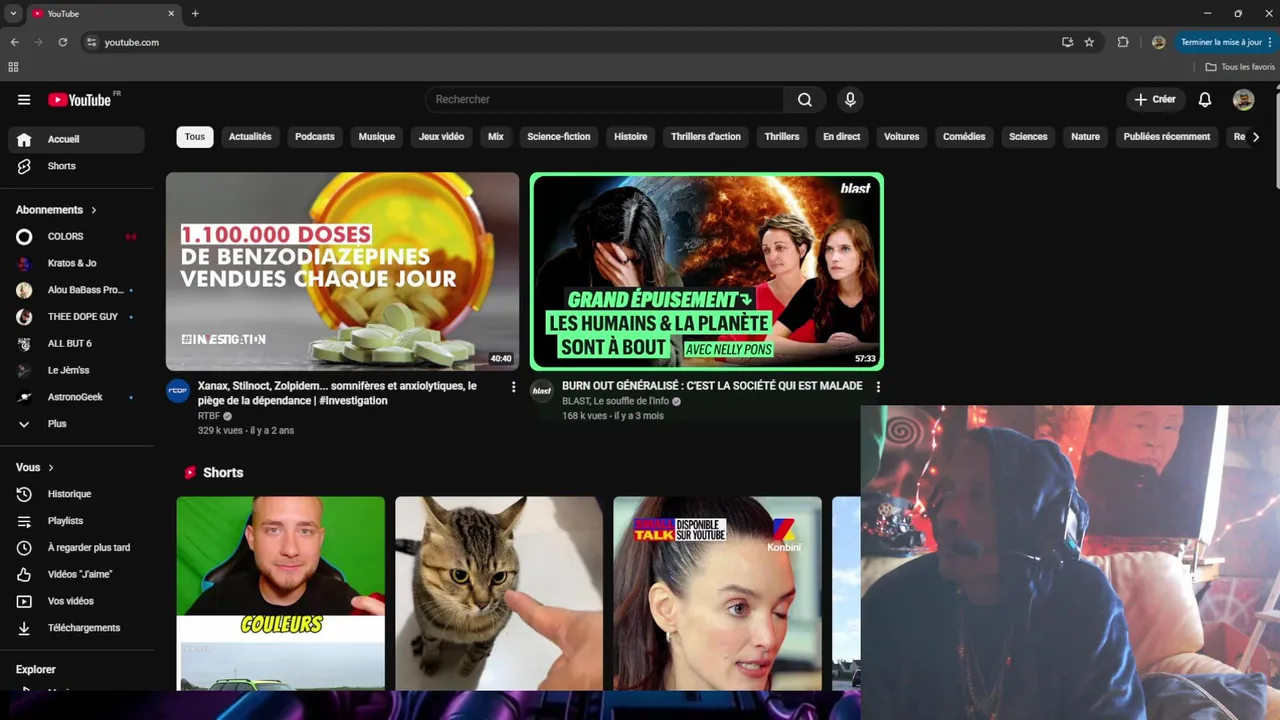Select the Science-fiction filter chip
The height and width of the screenshot is (720, 1280).
pyautogui.click(x=559, y=137)
